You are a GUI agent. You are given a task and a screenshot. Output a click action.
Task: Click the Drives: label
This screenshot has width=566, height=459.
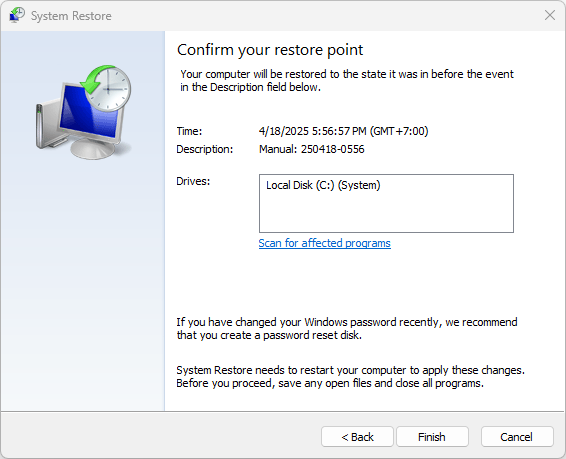[x=193, y=181]
